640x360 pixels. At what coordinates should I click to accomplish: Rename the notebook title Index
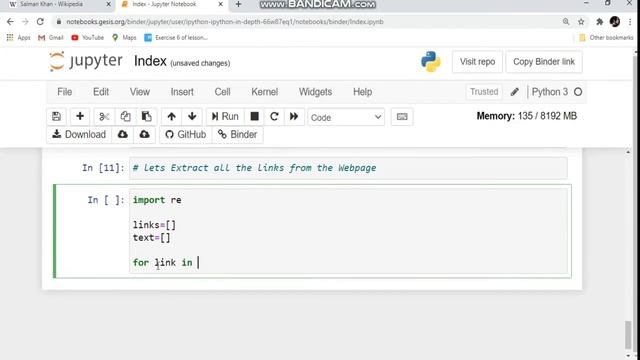tap(150, 61)
